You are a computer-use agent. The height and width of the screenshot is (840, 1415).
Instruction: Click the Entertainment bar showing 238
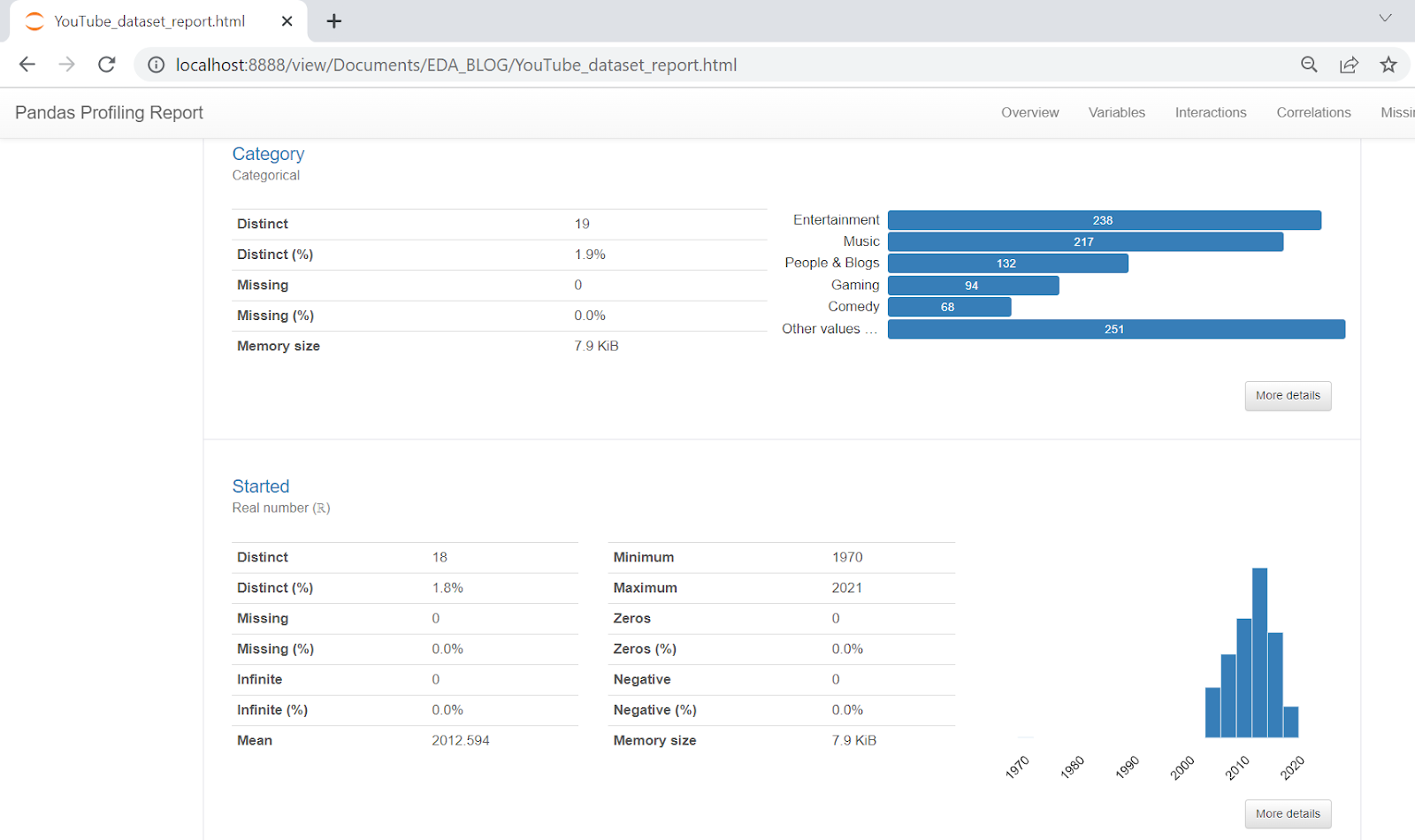(x=1105, y=220)
